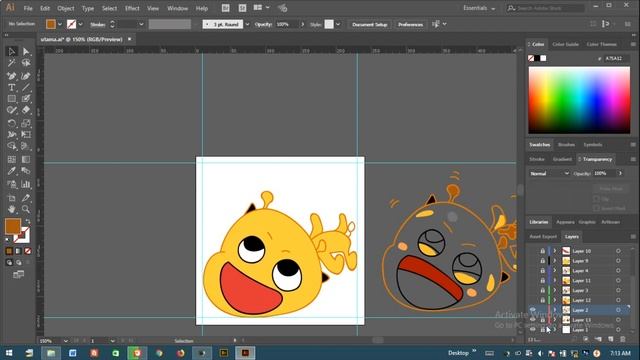640x360 pixels.
Task: Open the fill color dropdown in control bar
Action: (x=60, y=24)
